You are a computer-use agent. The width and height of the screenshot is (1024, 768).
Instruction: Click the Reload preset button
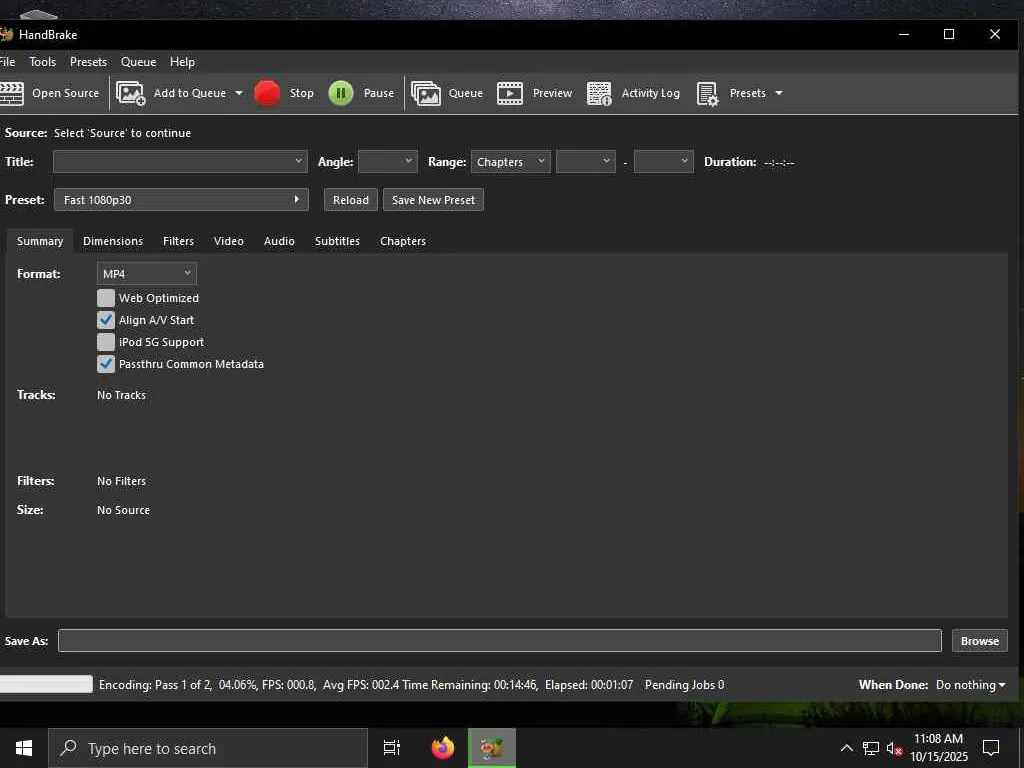351,200
